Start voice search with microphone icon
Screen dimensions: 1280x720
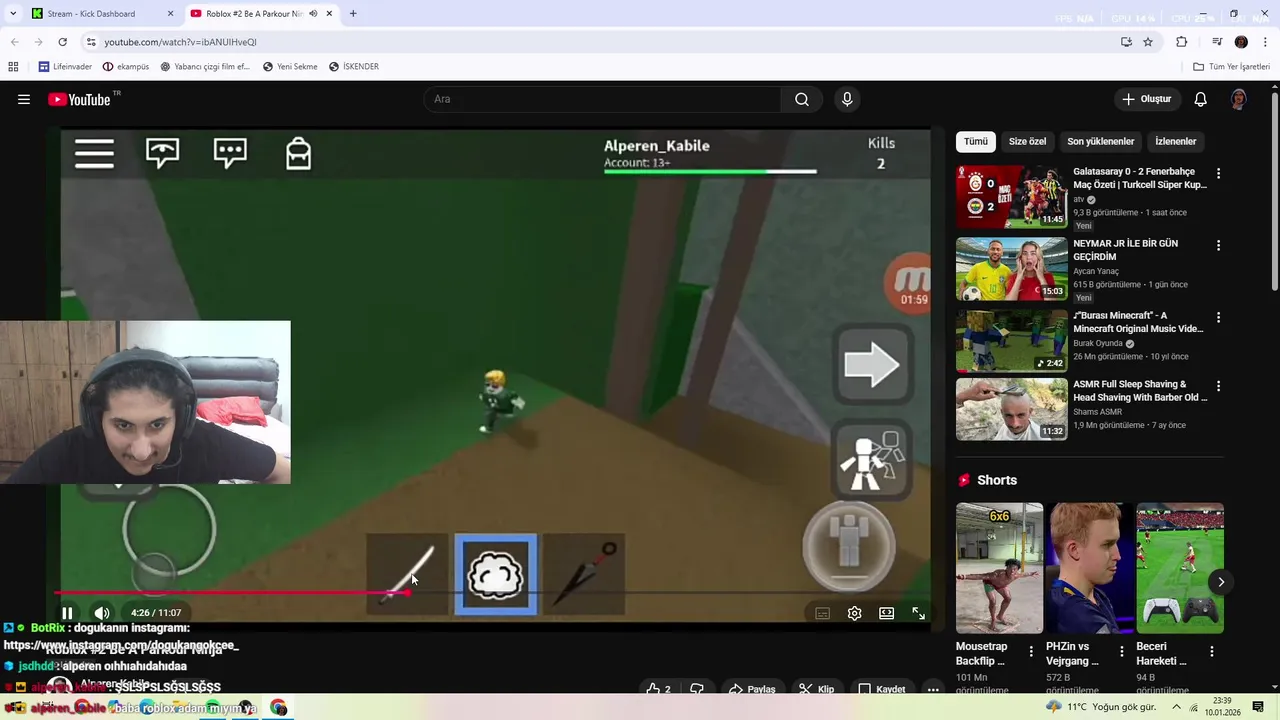pyautogui.click(x=847, y=99)
